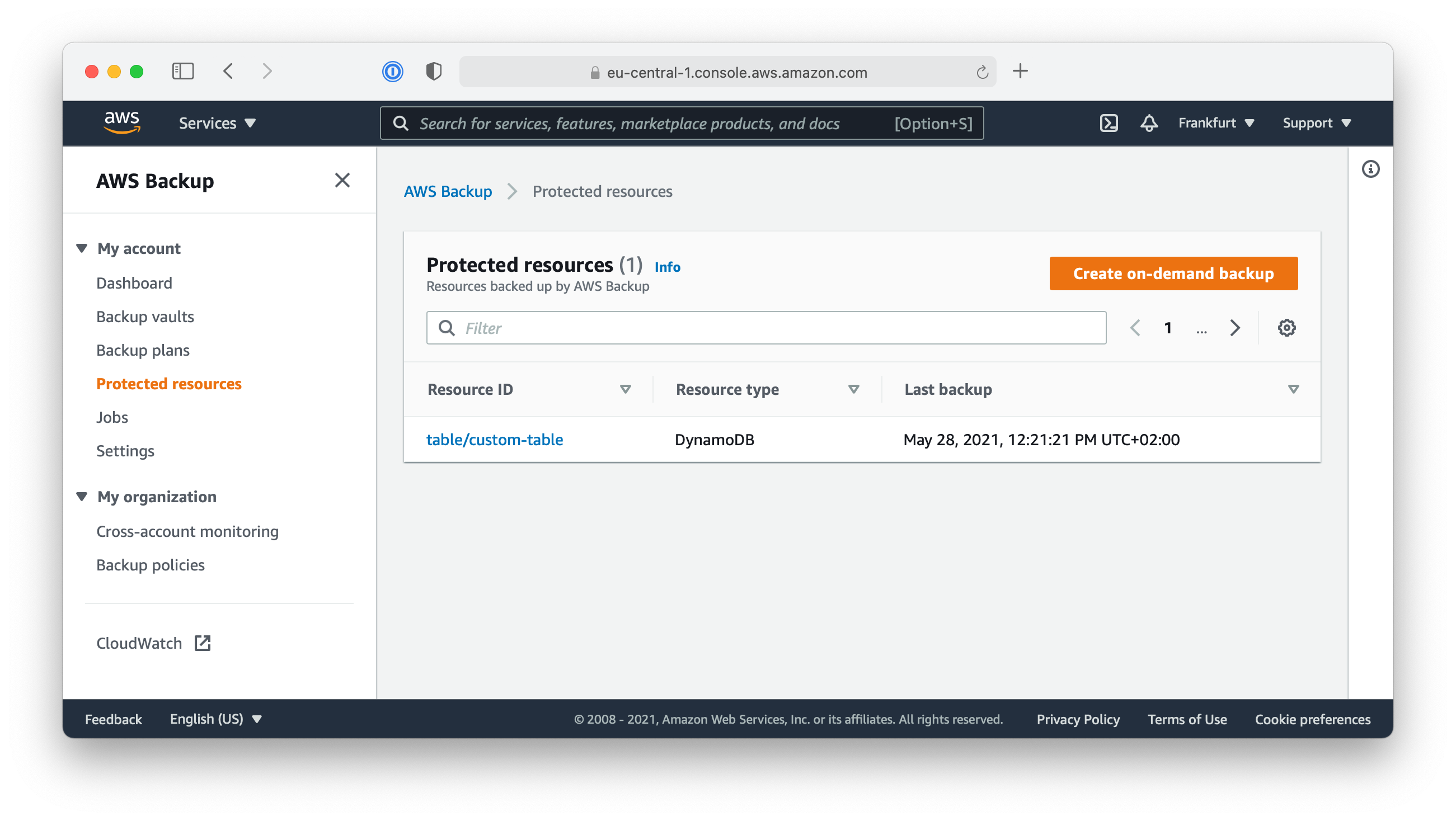Viewport: 1456px width, 821px height.
Task: Click Feedback in the footer
Action: pyautogui.click(x=113, y=719)
